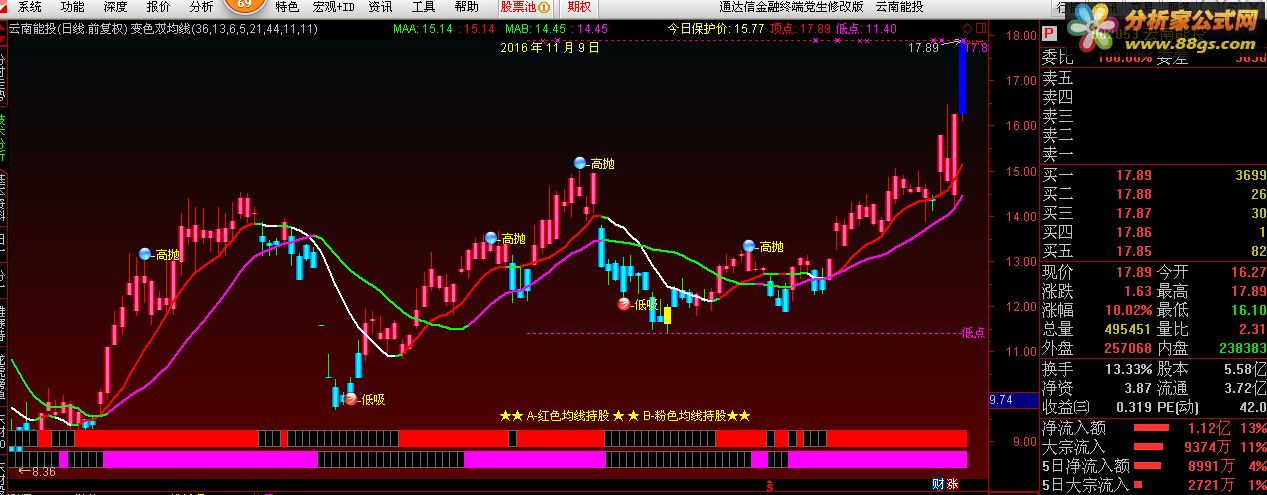The width and height of the screenshot is (1267, 495).
Task: Open the 报价 menu
Action: [x=159, y=7]
